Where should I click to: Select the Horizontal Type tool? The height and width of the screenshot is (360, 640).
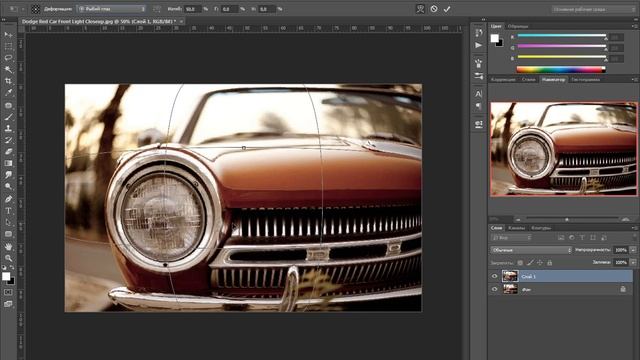tap(8, 211)
